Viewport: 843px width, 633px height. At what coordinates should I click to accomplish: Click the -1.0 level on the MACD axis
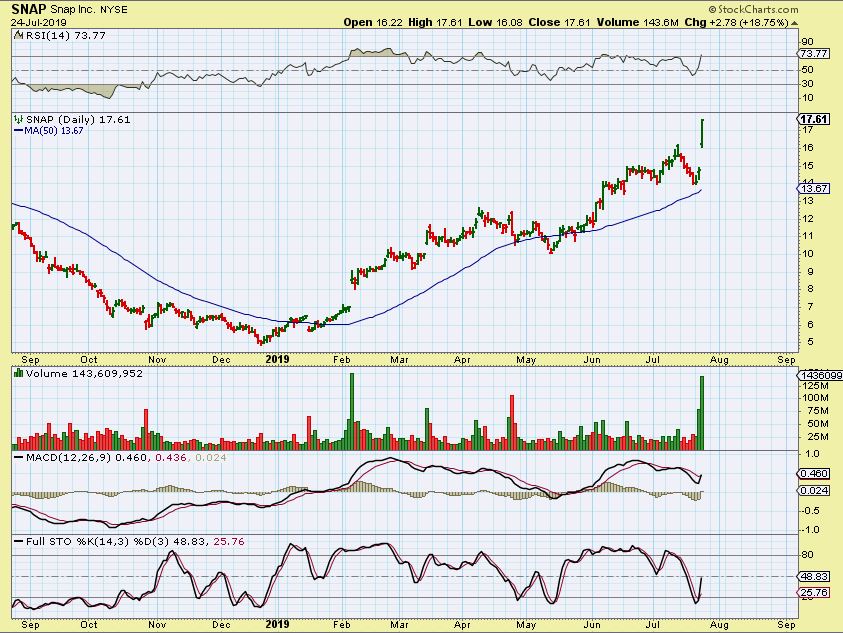[x=809, y=530]
